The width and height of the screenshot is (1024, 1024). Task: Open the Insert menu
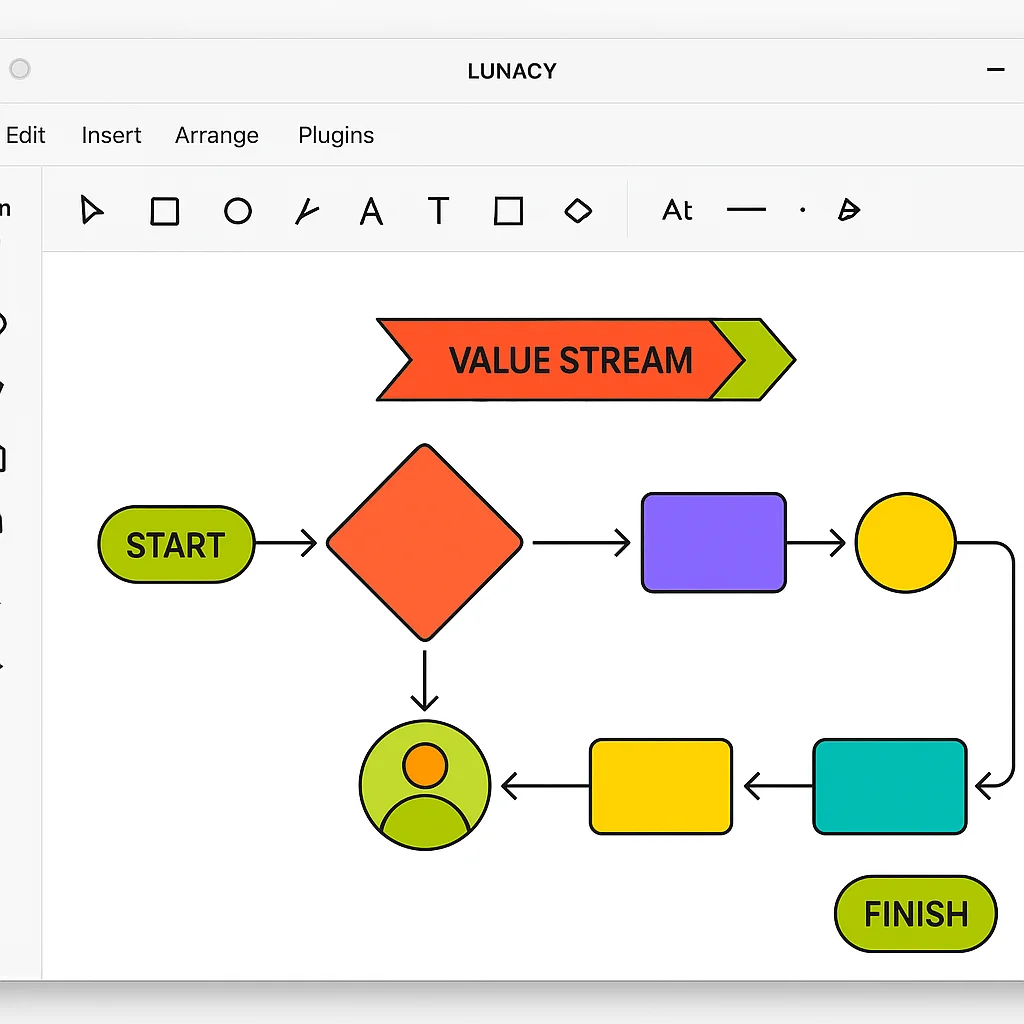pyautogui.click(x=111, y=135)
